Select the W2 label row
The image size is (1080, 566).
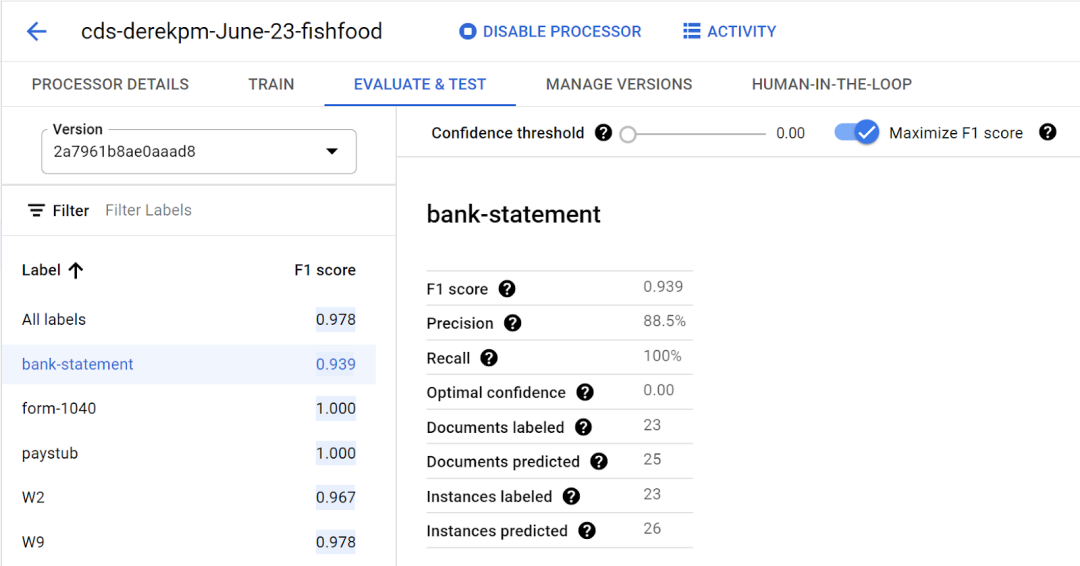point(189,497)
